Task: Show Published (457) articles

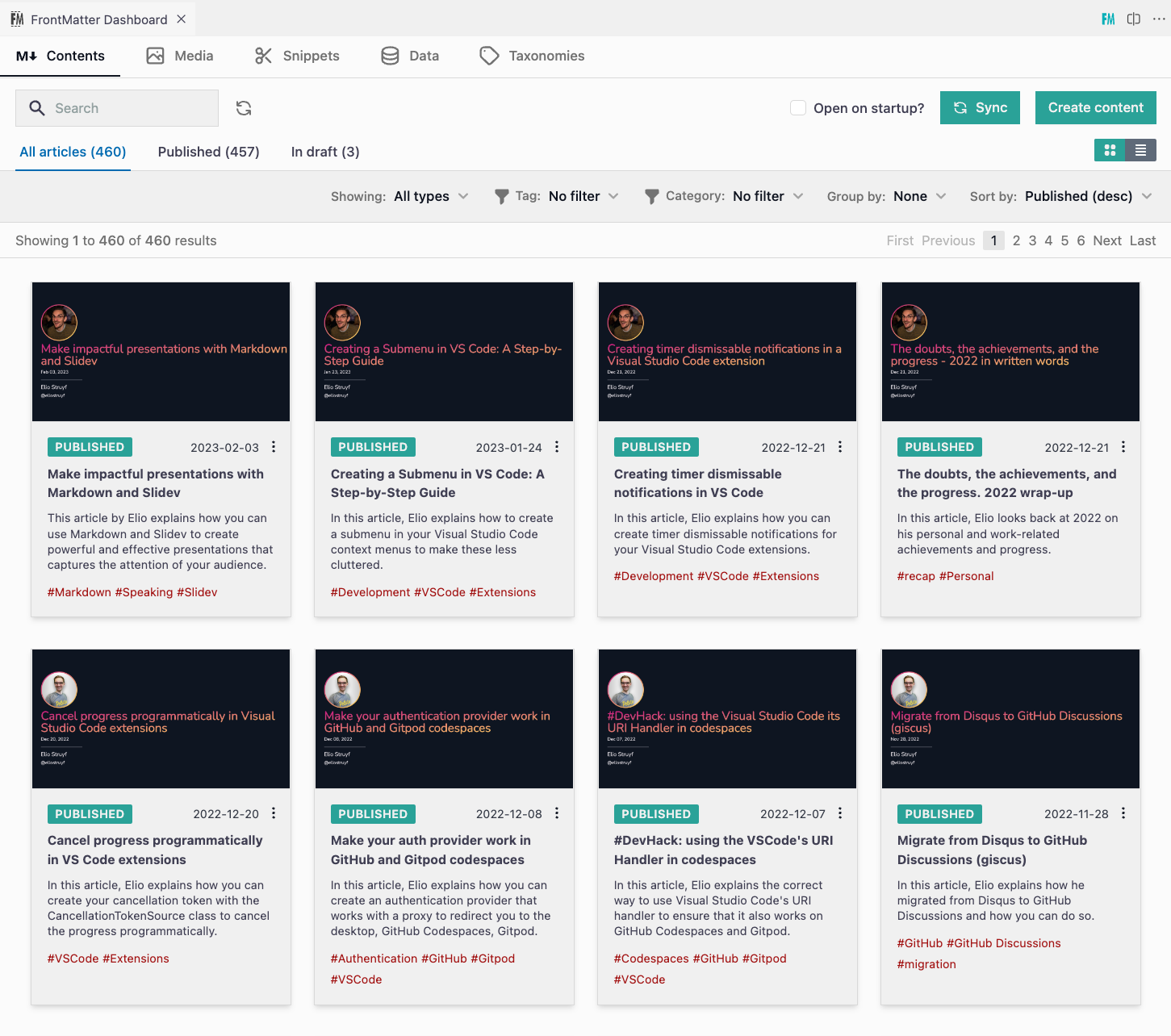Action: (208, 152)
